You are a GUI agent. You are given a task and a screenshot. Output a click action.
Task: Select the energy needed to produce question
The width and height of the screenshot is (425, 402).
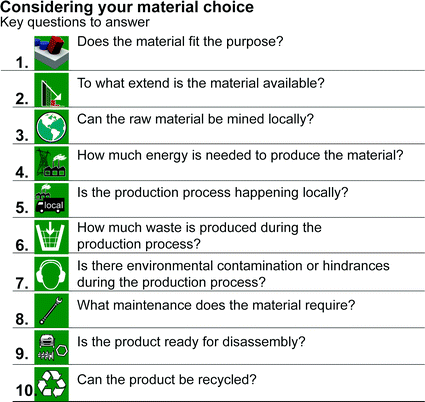coord(240,156)
